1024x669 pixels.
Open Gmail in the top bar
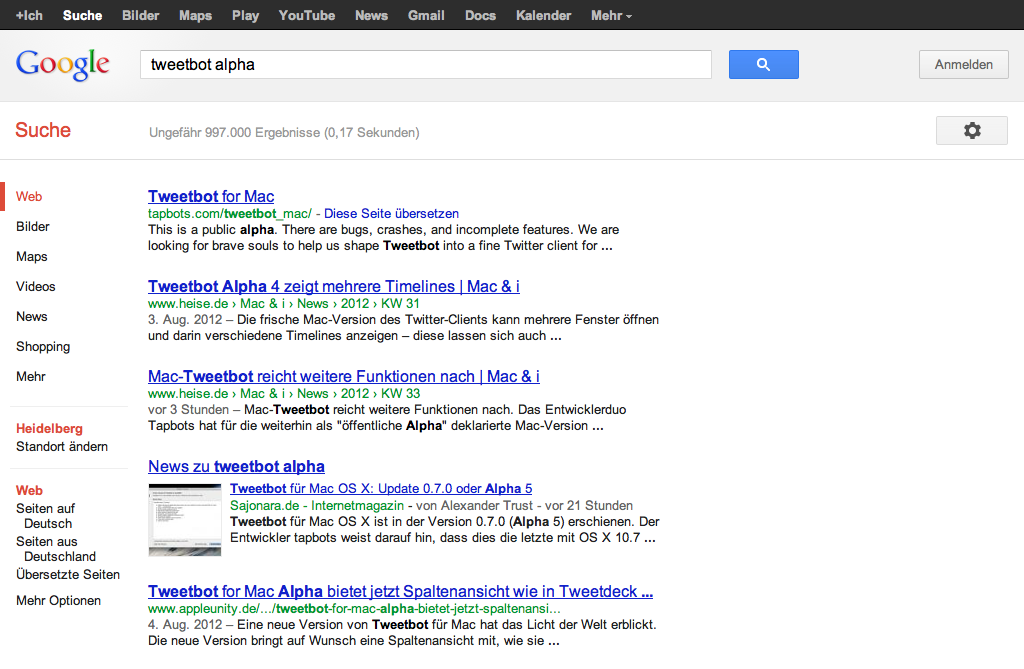point(426,15)
